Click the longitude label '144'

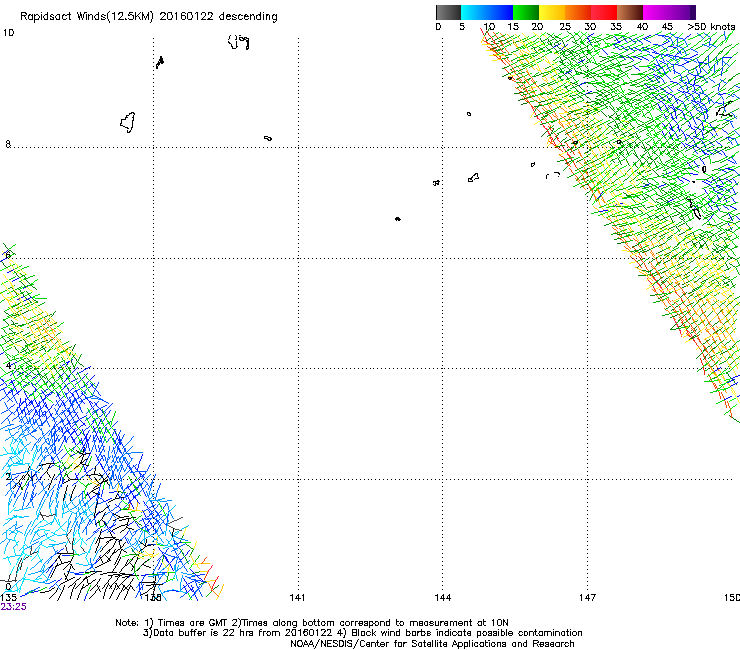click(x=443, y=598)
